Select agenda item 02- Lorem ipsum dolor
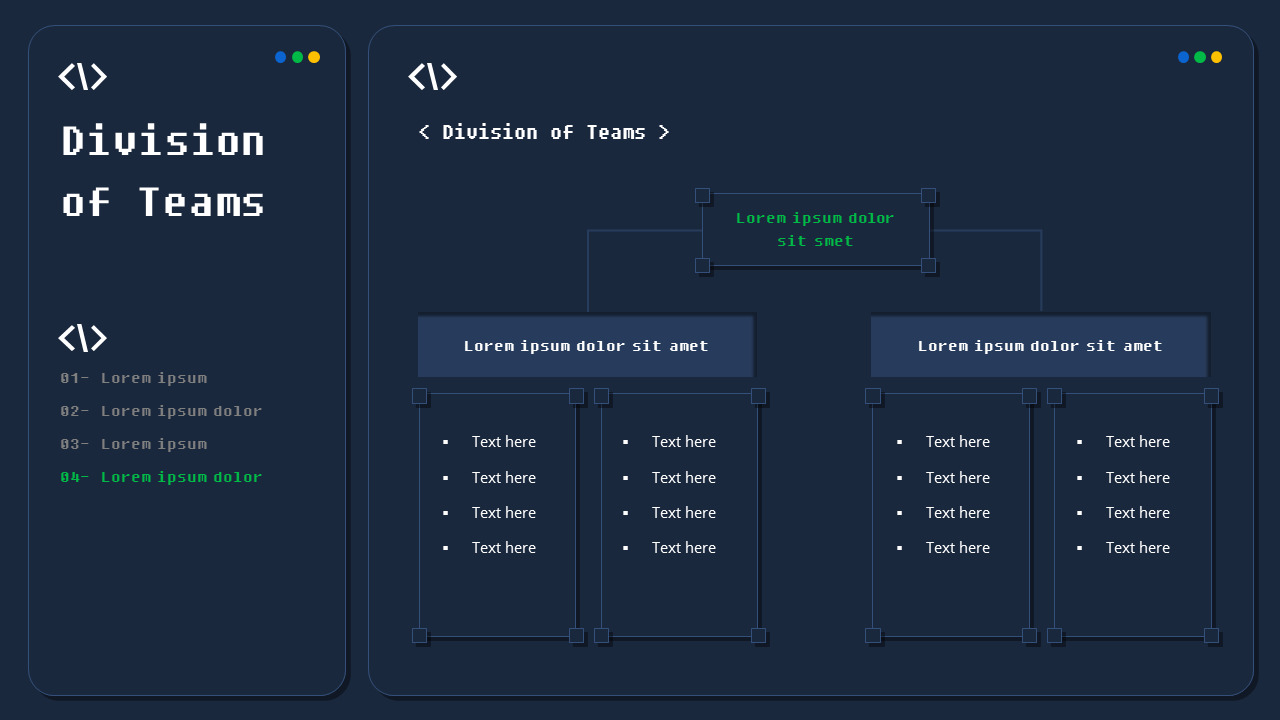Viewport: 1280px width, 720px height. pyautogui.click(x=161, y=411)
